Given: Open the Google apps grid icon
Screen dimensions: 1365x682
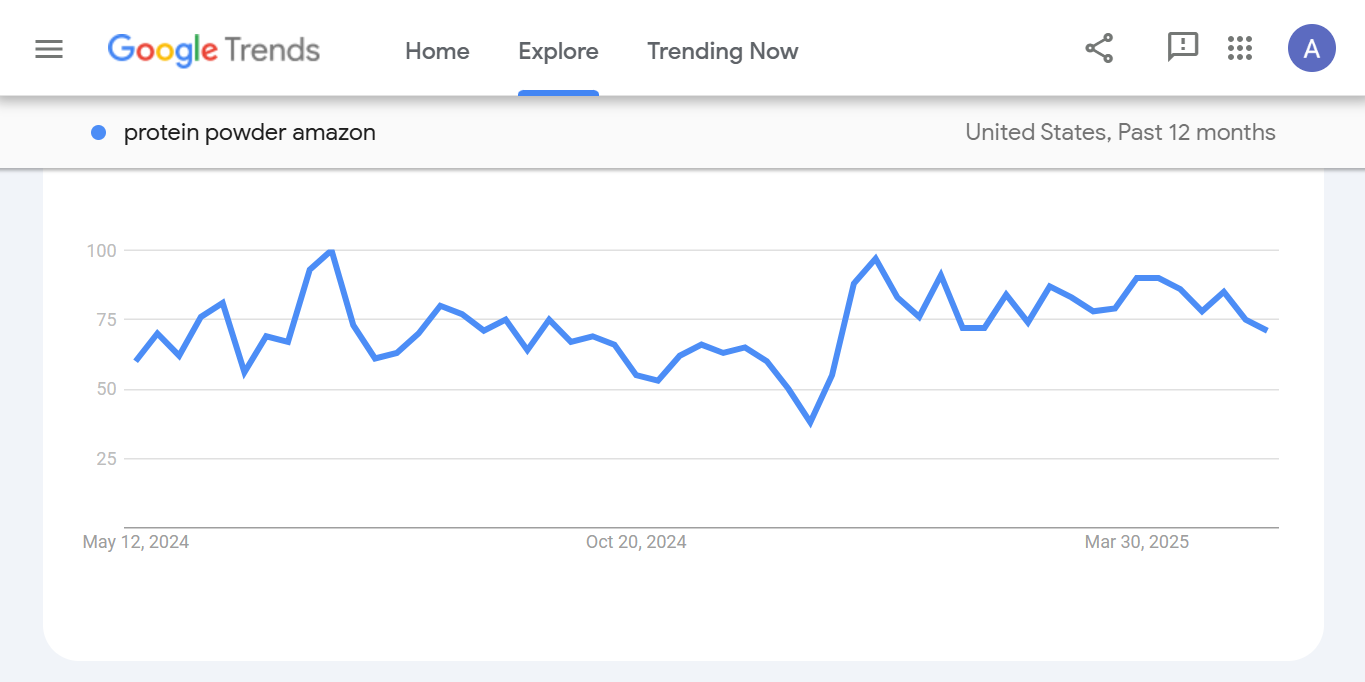Looking at the screenshot, I should (1240, 47).
